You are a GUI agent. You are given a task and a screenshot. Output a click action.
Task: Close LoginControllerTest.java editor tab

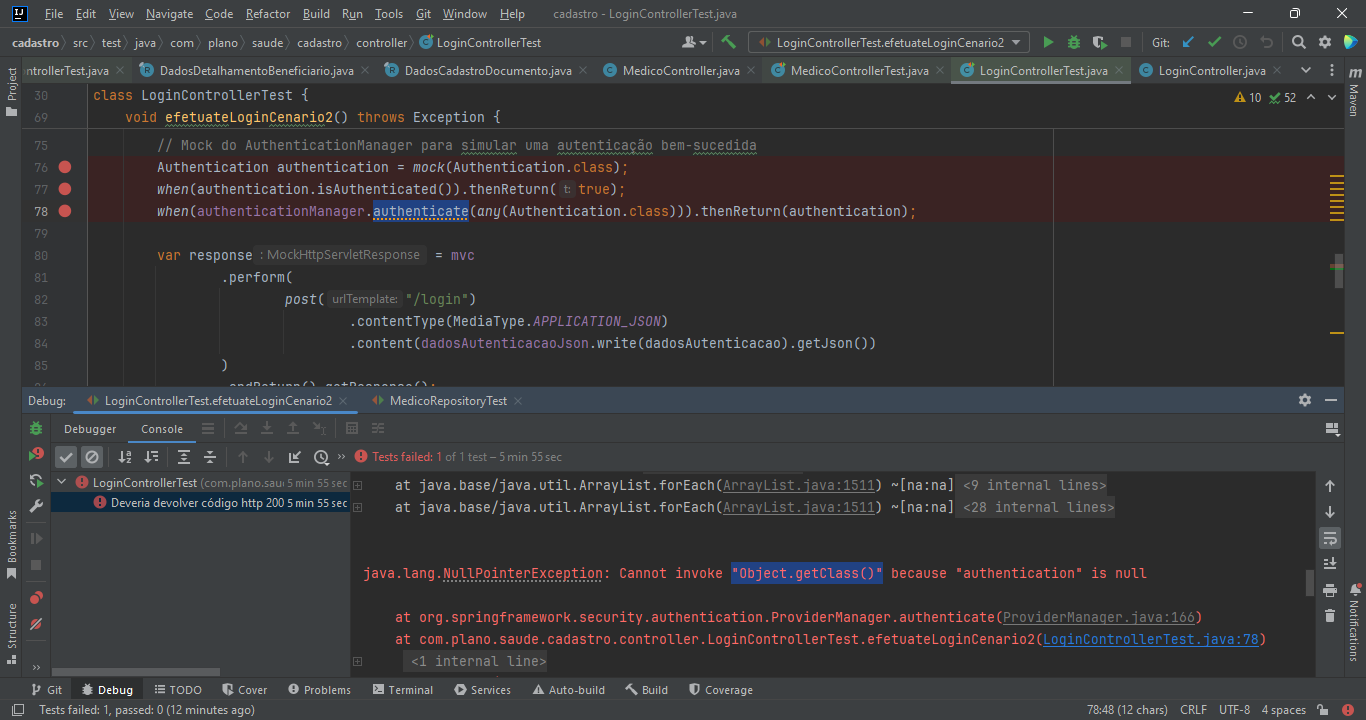coord(1119,70)
